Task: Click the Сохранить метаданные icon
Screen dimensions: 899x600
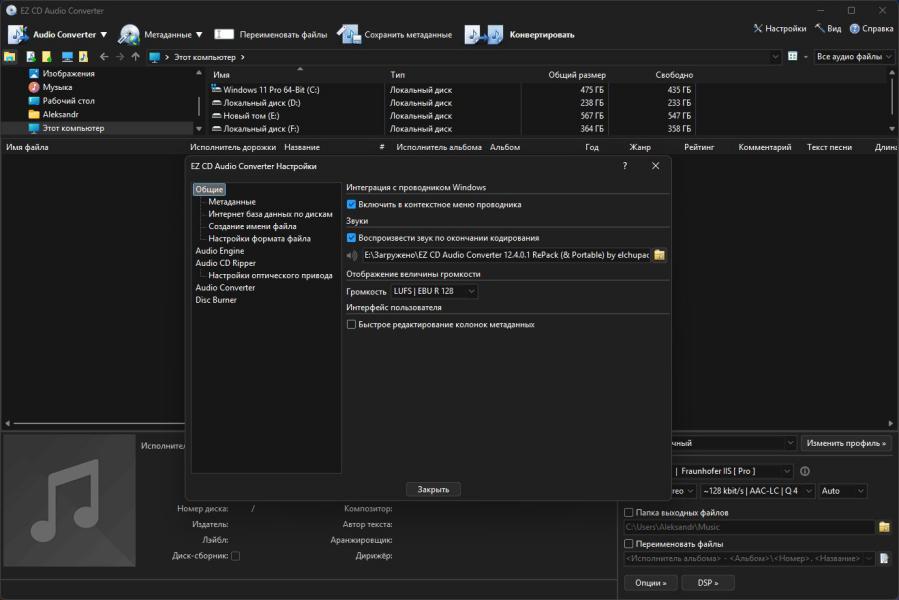Action: (348, 34)
